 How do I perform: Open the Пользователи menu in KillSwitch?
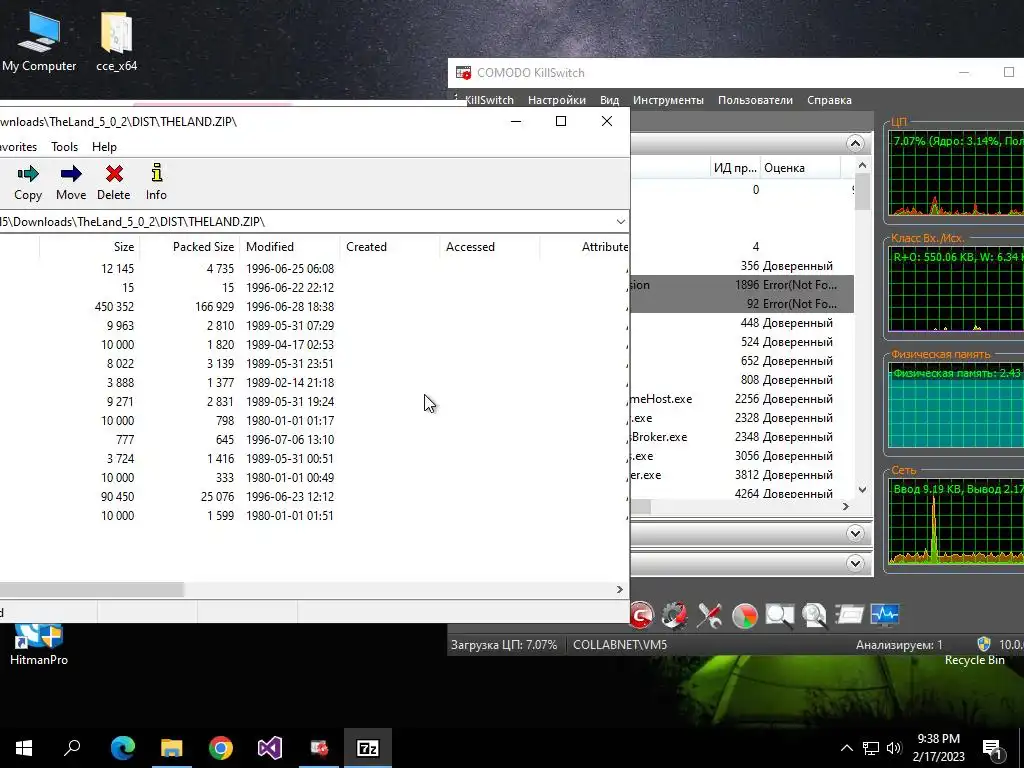coord(755,100)
